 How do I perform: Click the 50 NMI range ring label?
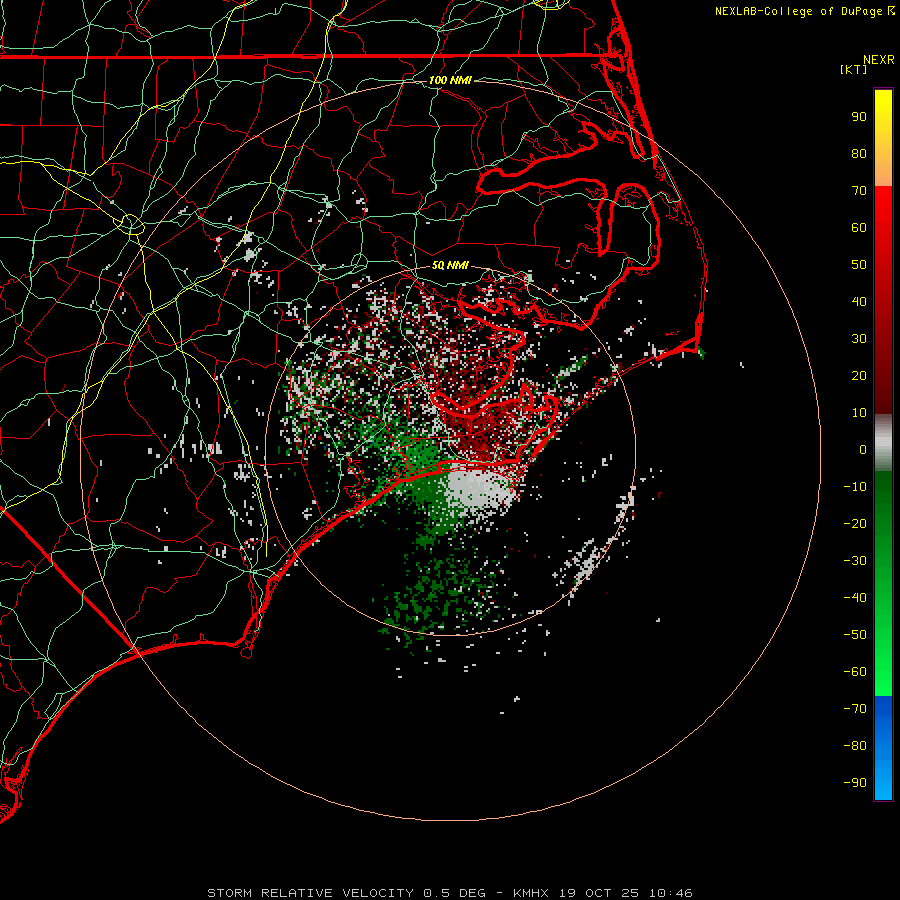pos(450,265)
